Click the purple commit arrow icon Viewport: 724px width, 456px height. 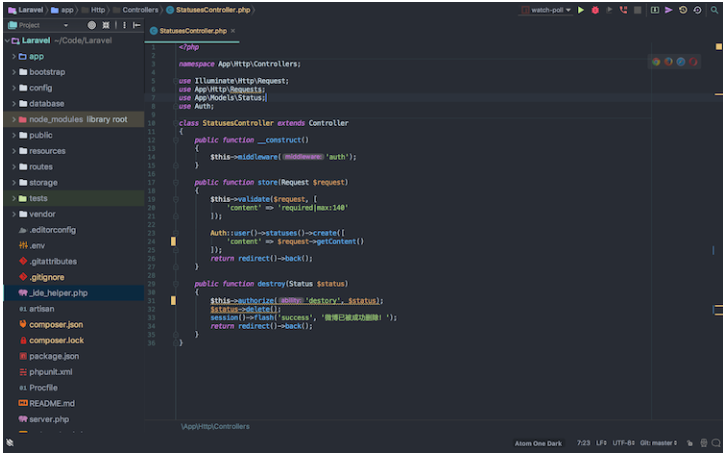point(668,10)
